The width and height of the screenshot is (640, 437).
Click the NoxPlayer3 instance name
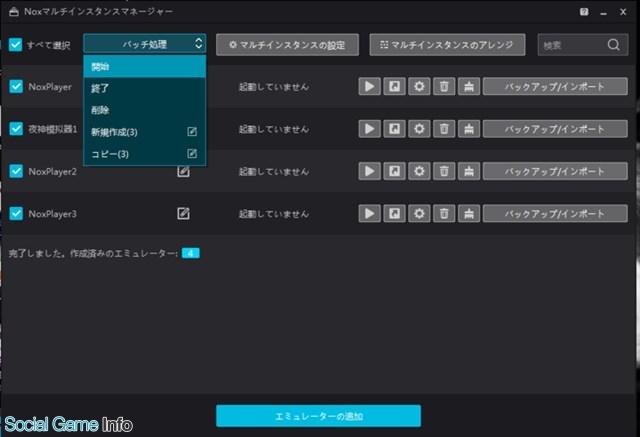pos(52,214)
